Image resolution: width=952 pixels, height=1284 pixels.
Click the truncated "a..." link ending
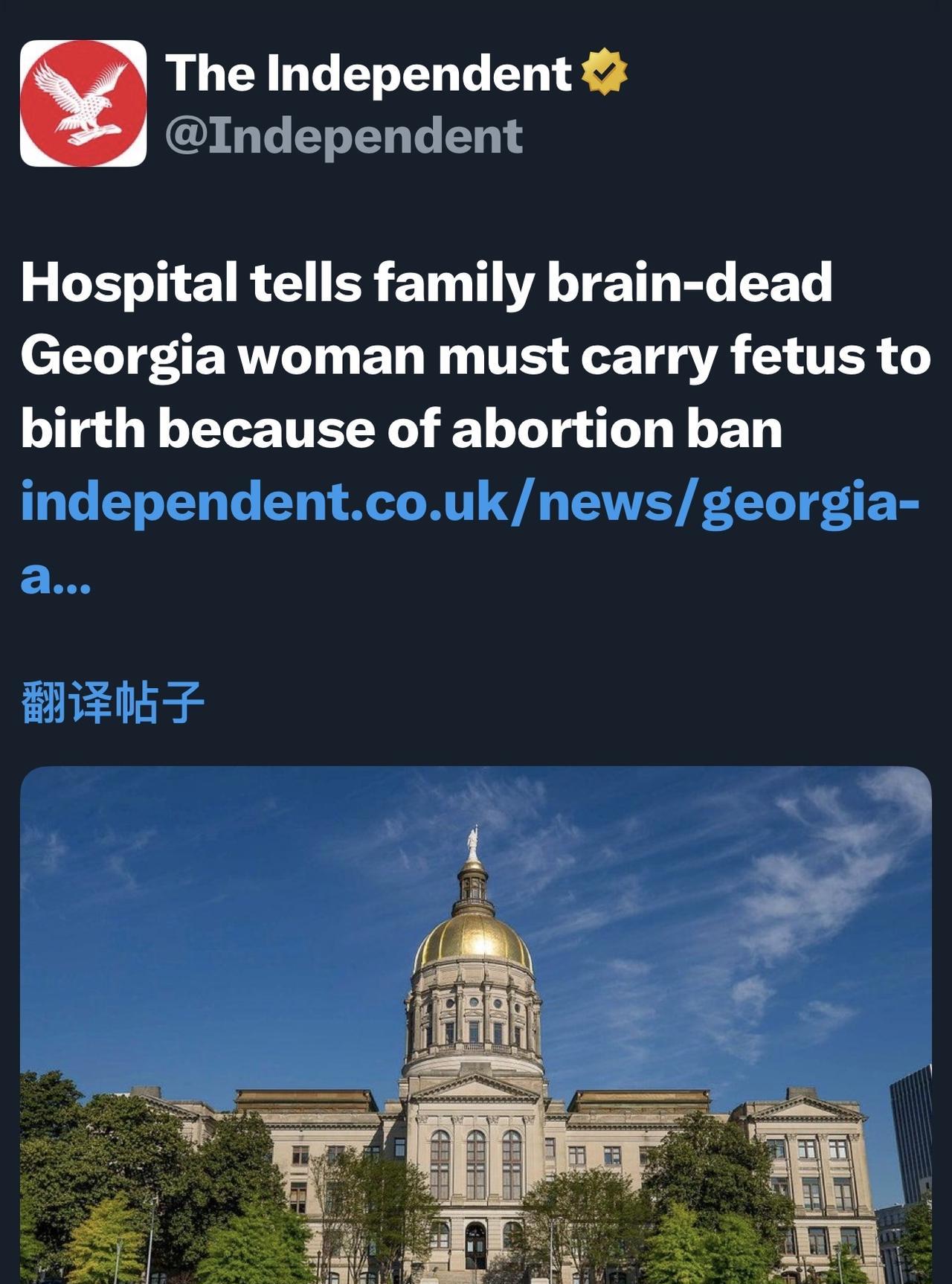[56, 577]
